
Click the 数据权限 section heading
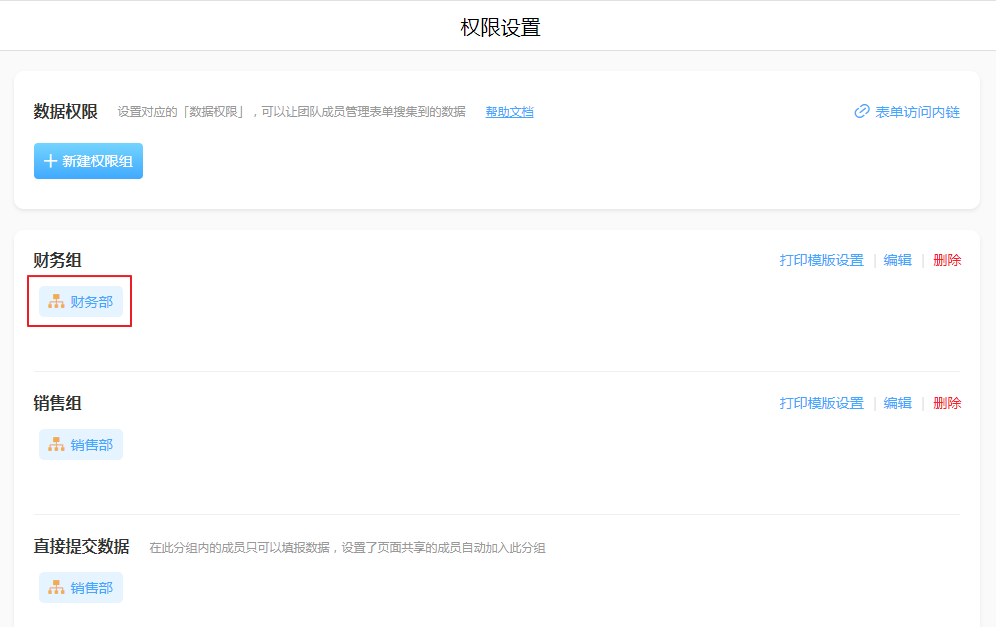click(x=66, y=111)
